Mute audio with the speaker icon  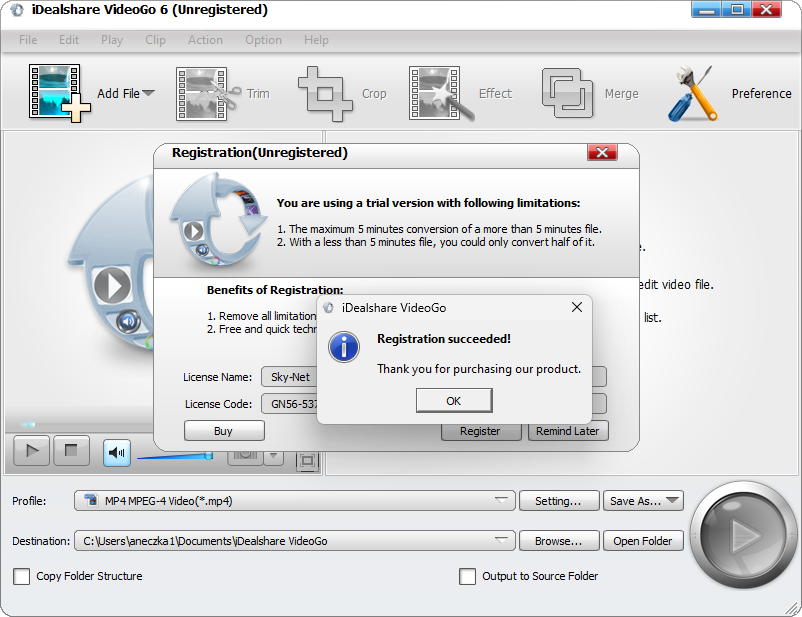(117, 453)
